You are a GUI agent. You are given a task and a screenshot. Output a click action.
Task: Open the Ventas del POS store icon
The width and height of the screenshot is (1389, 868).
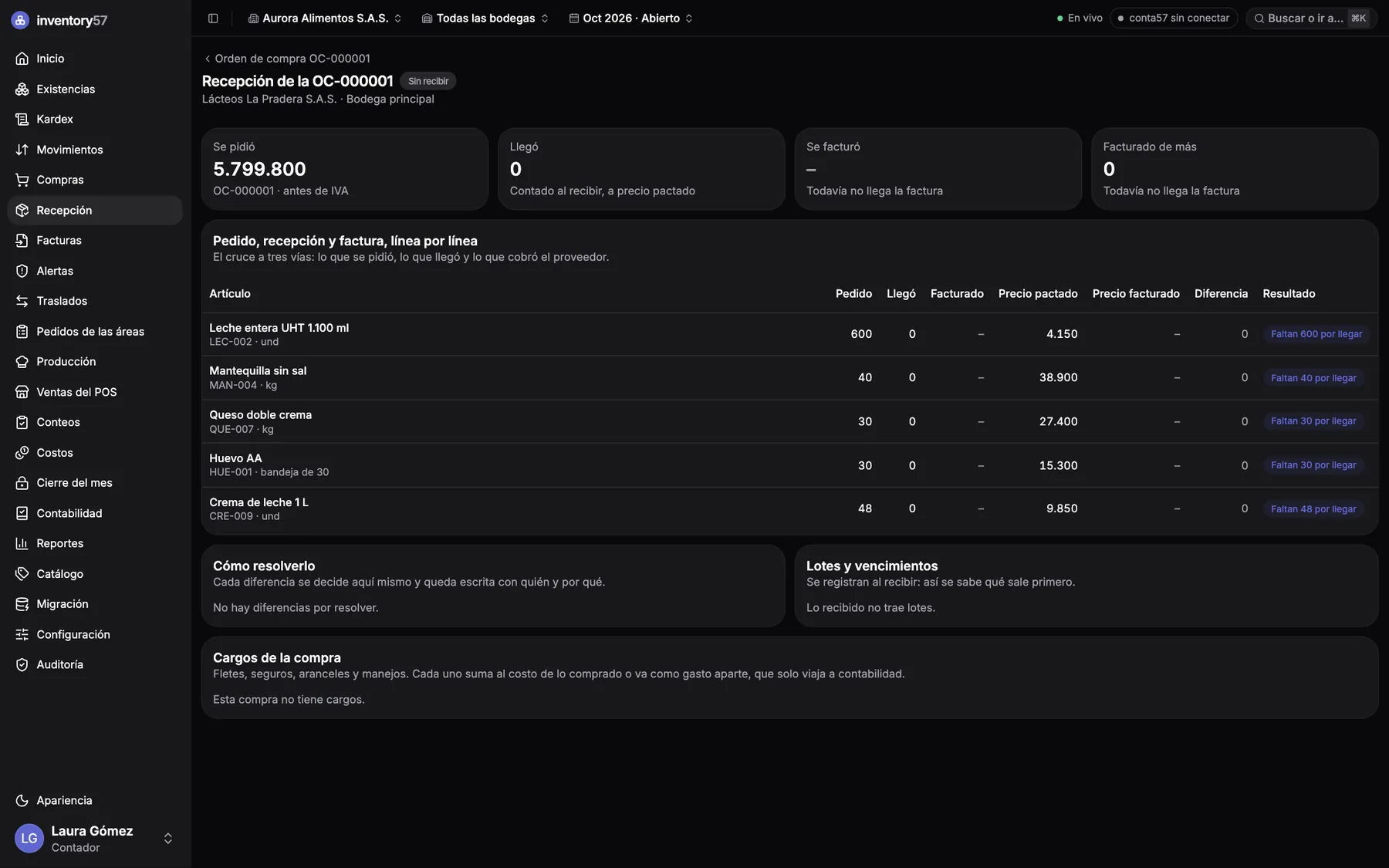pos(22,392)
